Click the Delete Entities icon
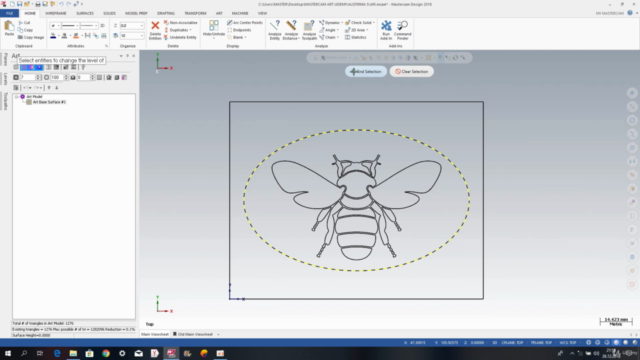This screenshot has height=360, width=640. 155,30
